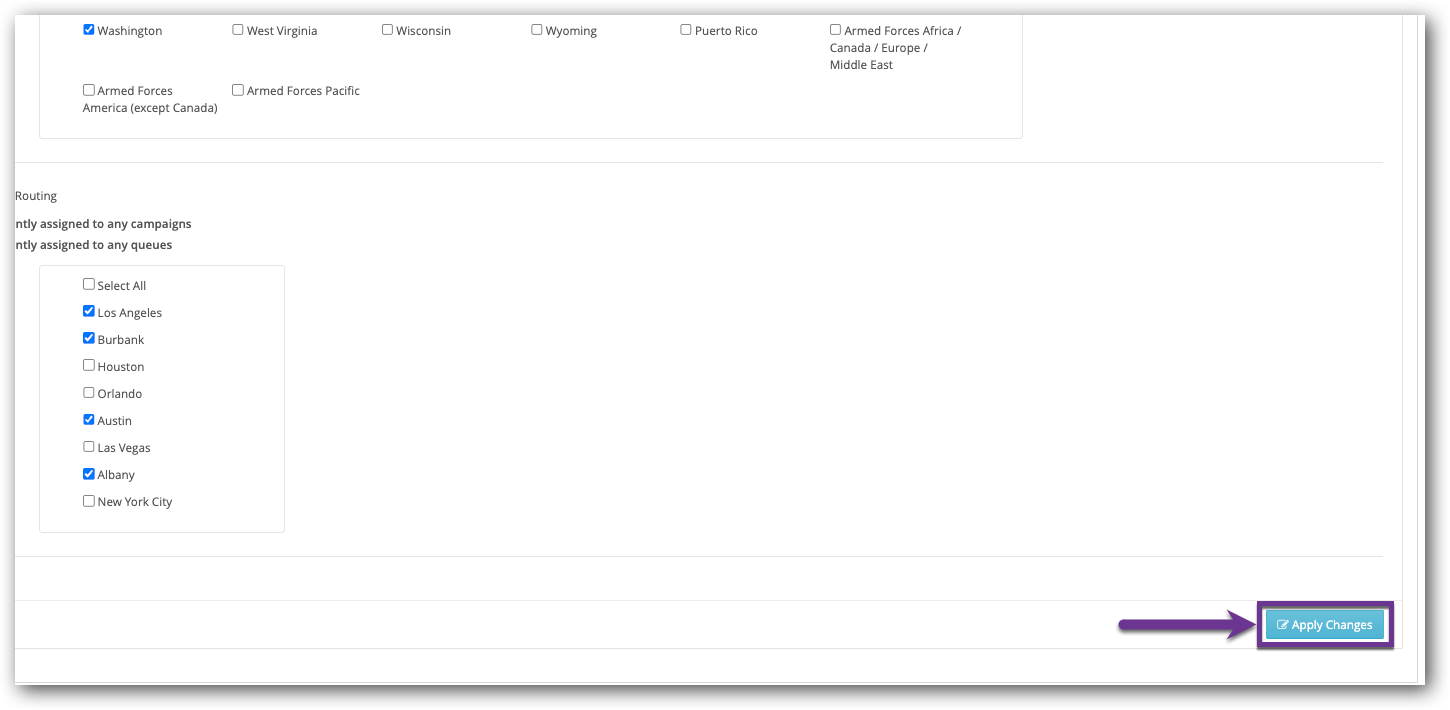The width and height of the screenshot is (1450, 710).
Task: Enable the New York City checkbox
Action: click(x=88, y=499)
